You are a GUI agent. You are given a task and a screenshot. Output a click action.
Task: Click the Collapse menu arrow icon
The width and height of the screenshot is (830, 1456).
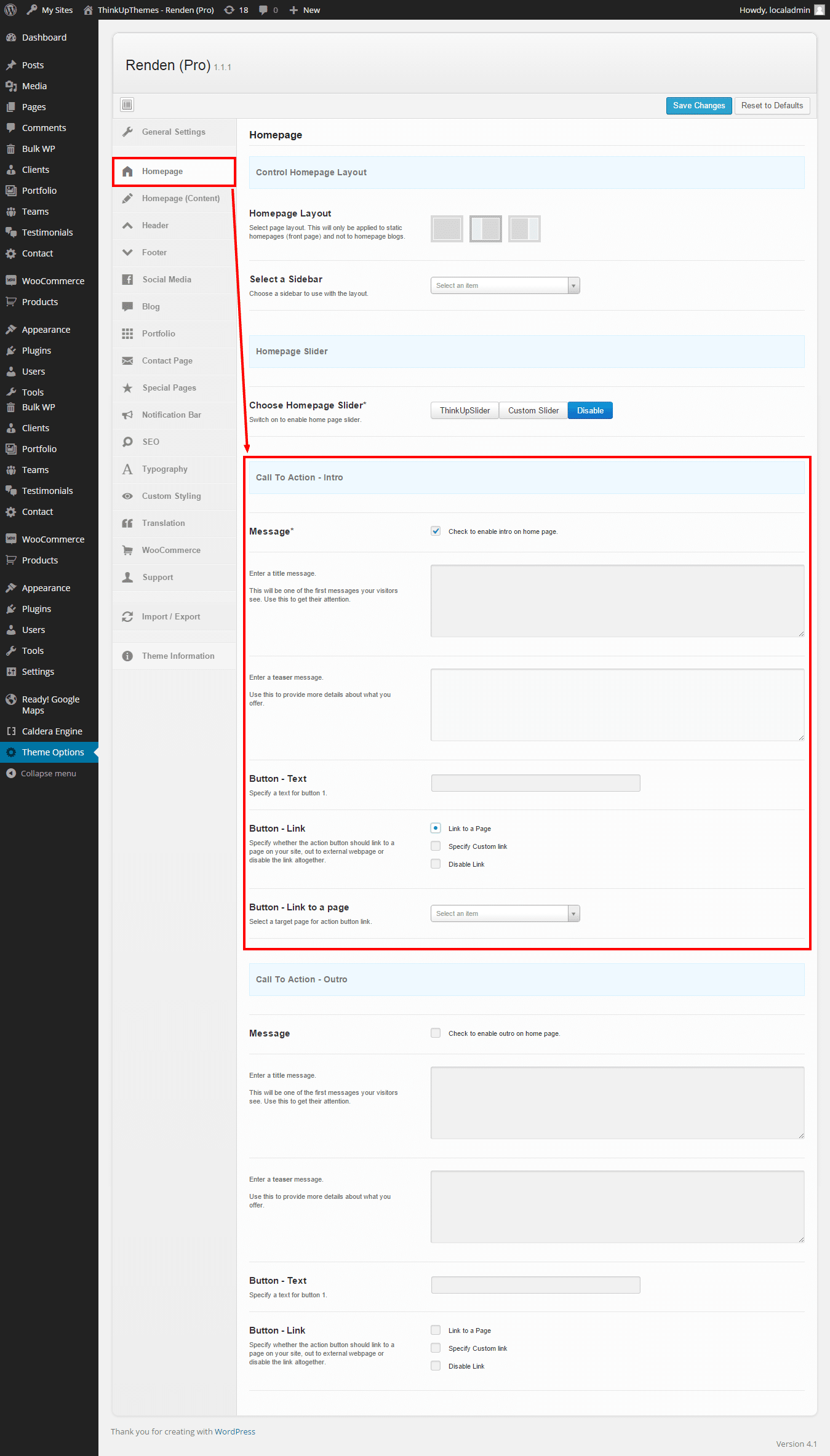(11, 773)
